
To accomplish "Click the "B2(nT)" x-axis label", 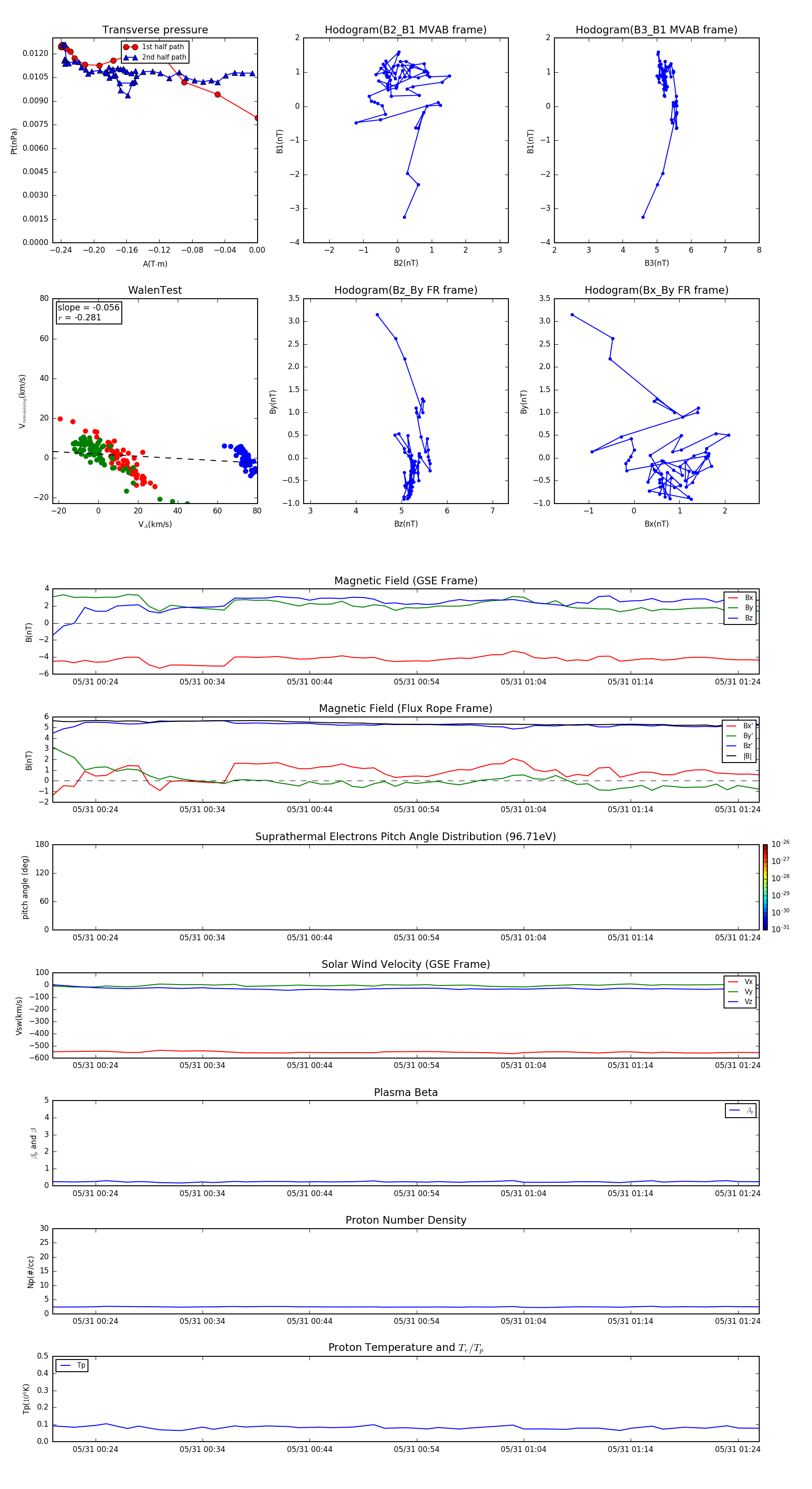I will point(406,263).
